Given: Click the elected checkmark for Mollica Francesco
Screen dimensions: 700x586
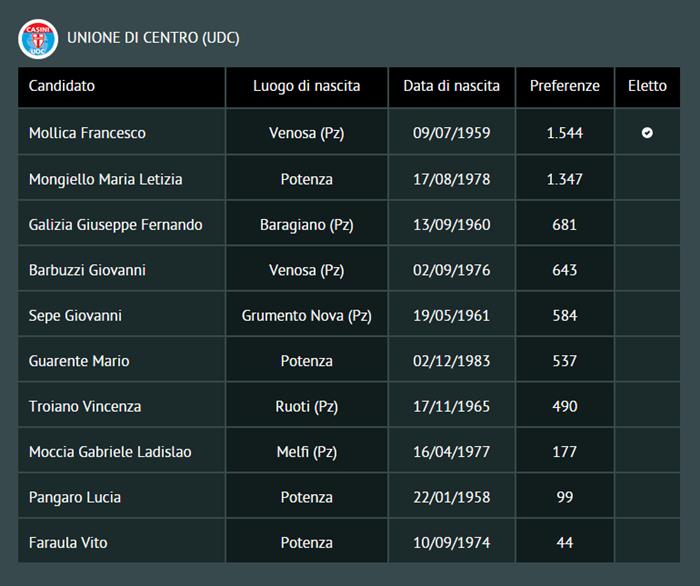Looking at the screenshot, I should coord(647,133).
